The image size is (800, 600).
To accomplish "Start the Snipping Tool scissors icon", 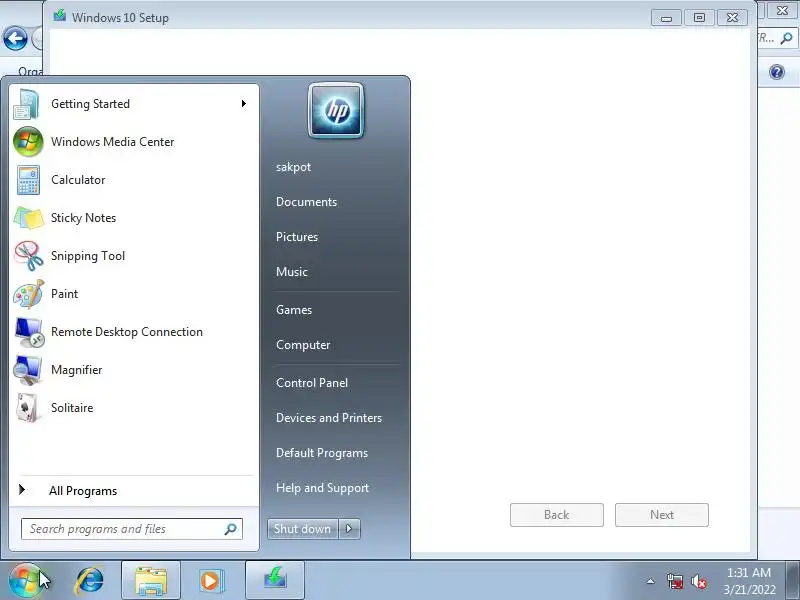I will [x=29, y=256].
